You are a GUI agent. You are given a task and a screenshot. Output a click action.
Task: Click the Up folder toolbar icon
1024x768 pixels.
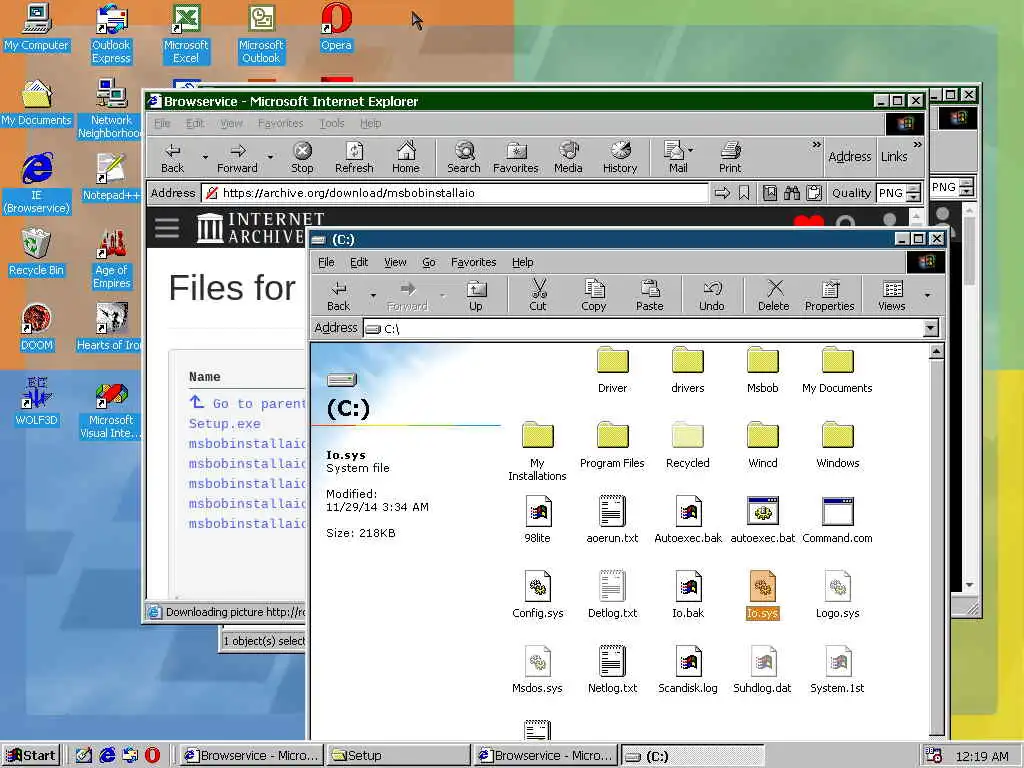(x=476, y=295)
